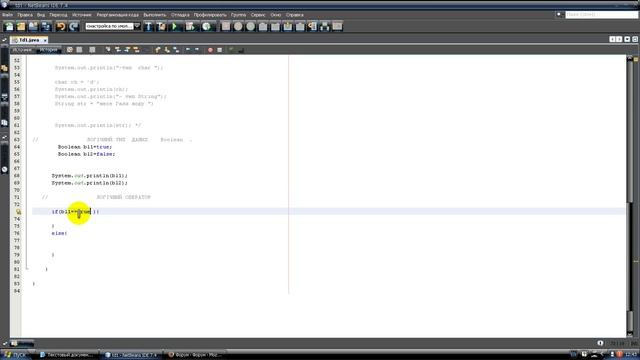Open the Правка menu
The width and height of the screenshot is (640, 360).
click(x=25, y=15)
